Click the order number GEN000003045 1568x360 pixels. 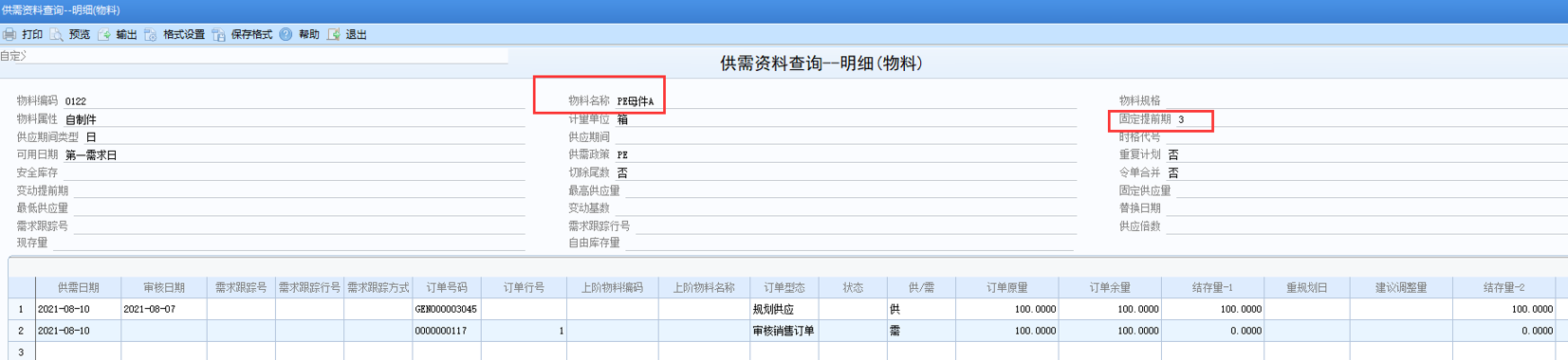pyautogui.click(x=446, y=309)
